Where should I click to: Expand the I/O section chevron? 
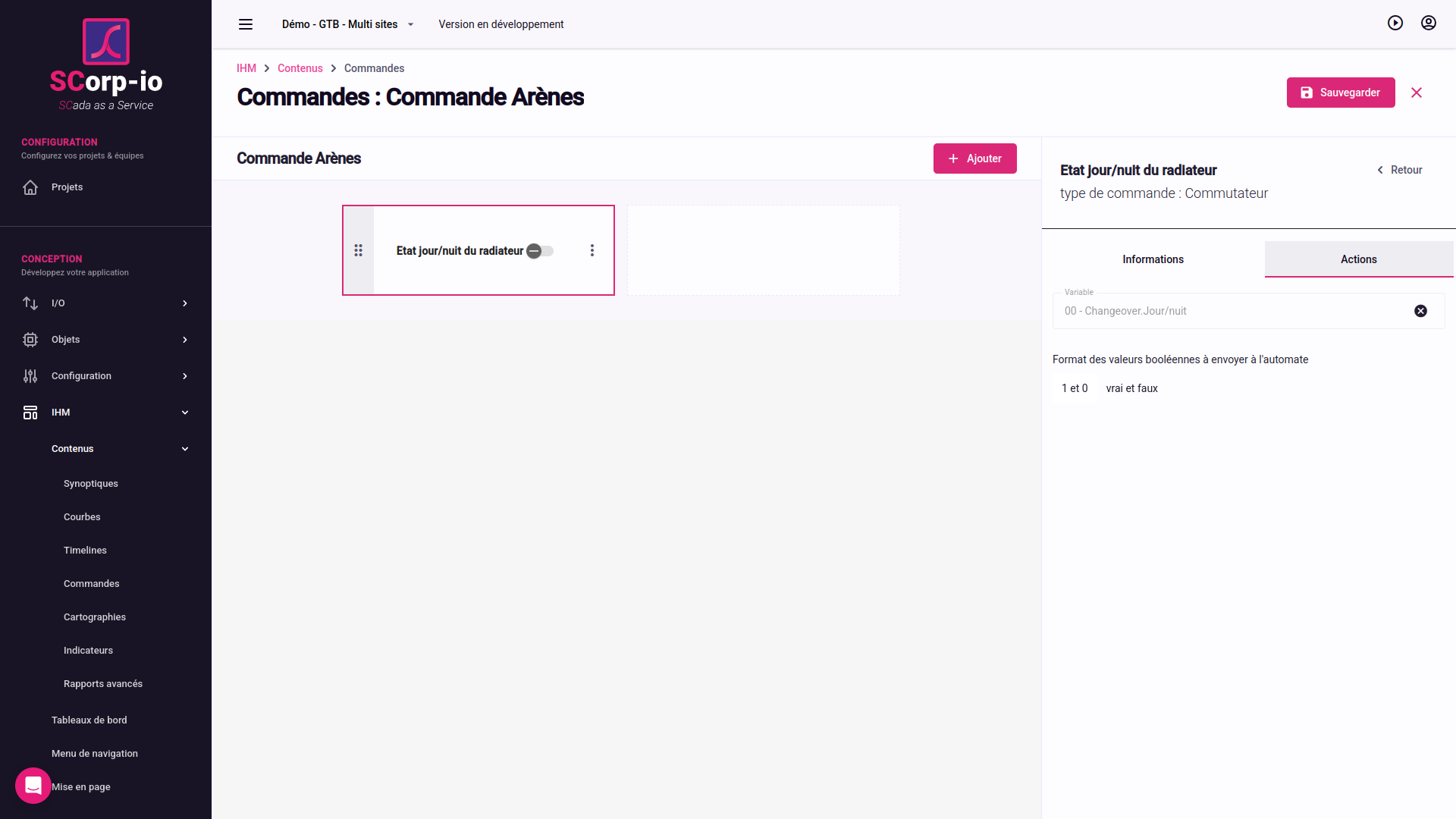point(185,303)
